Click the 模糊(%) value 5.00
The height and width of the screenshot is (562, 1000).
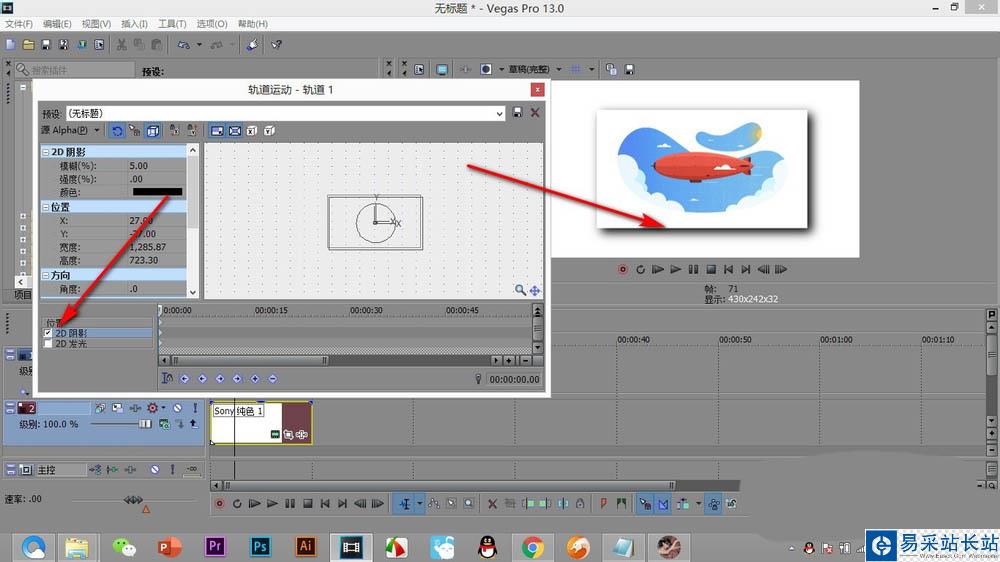tap(138, 165)
